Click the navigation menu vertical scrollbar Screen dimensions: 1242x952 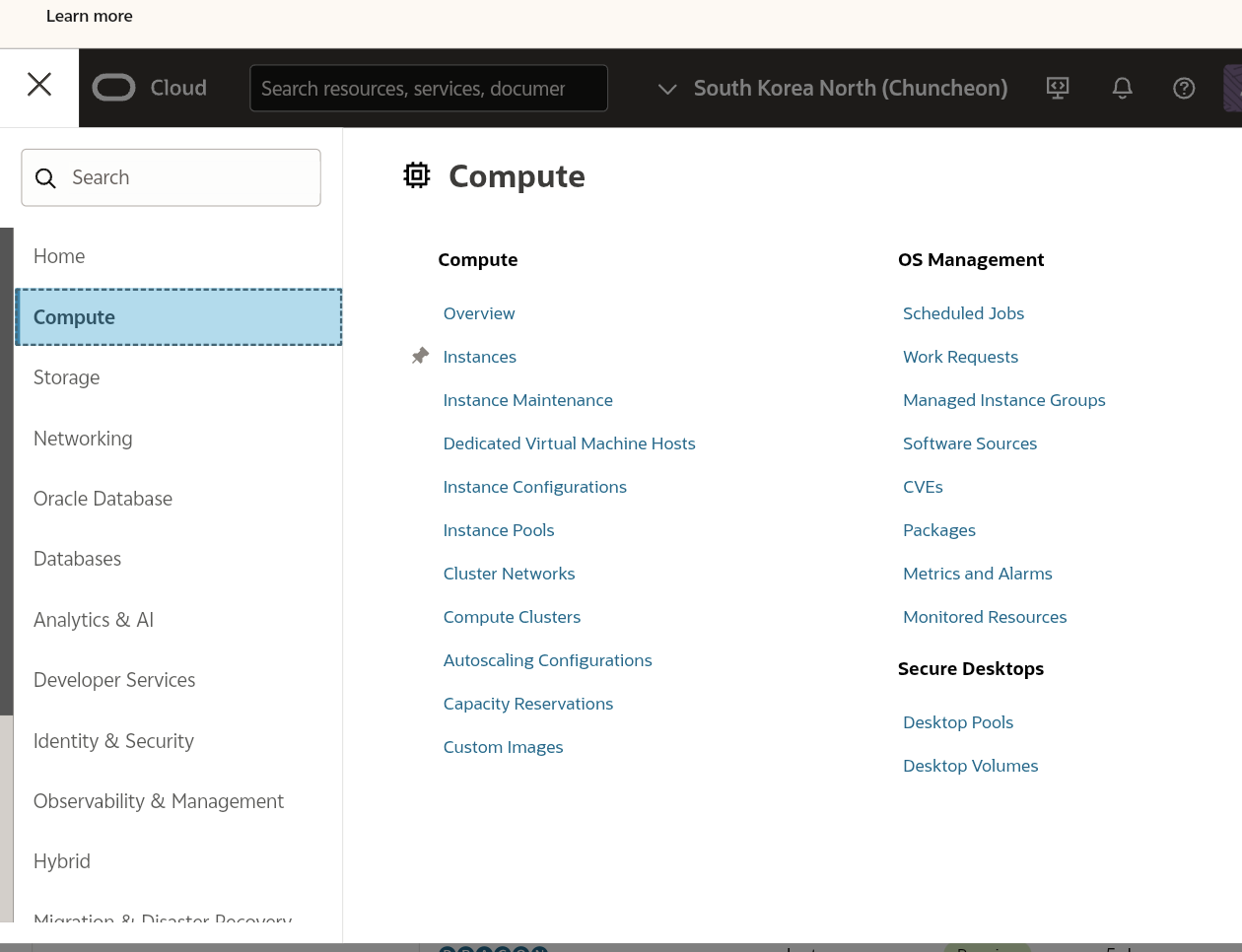click(7, 471)
